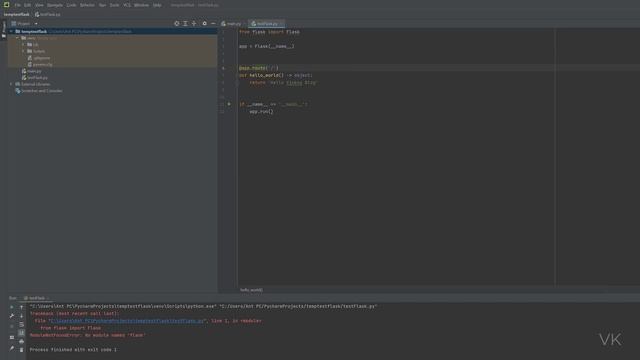Click the pin tab icon in Run panel

click(x=12, y=349)
